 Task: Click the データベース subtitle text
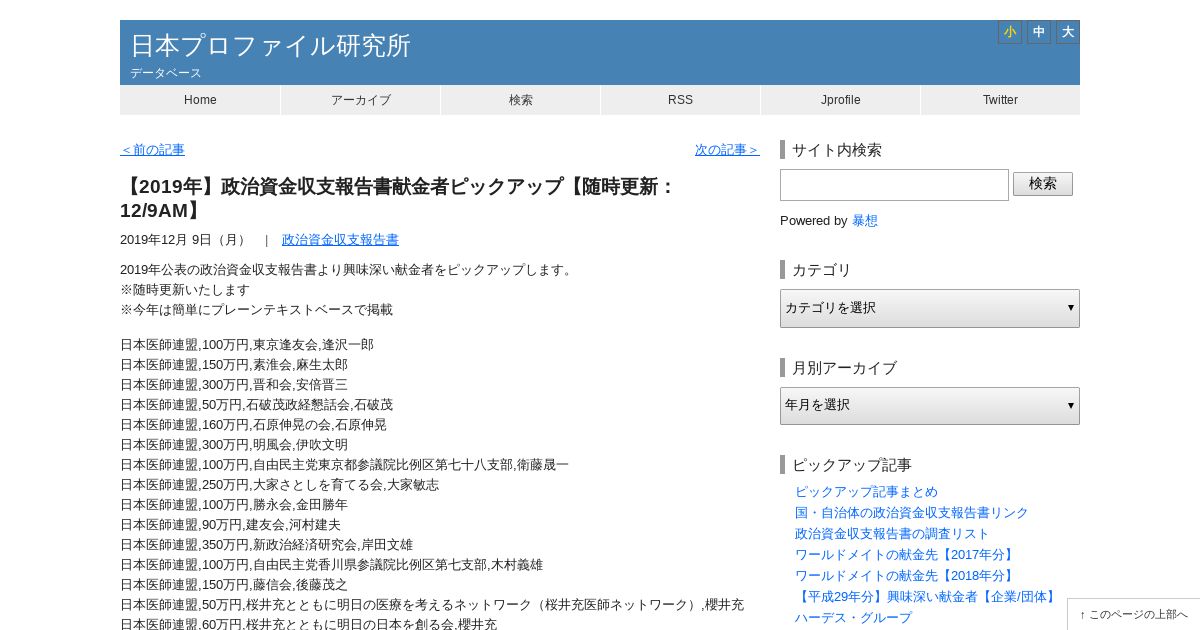click(x=166, y=73)
